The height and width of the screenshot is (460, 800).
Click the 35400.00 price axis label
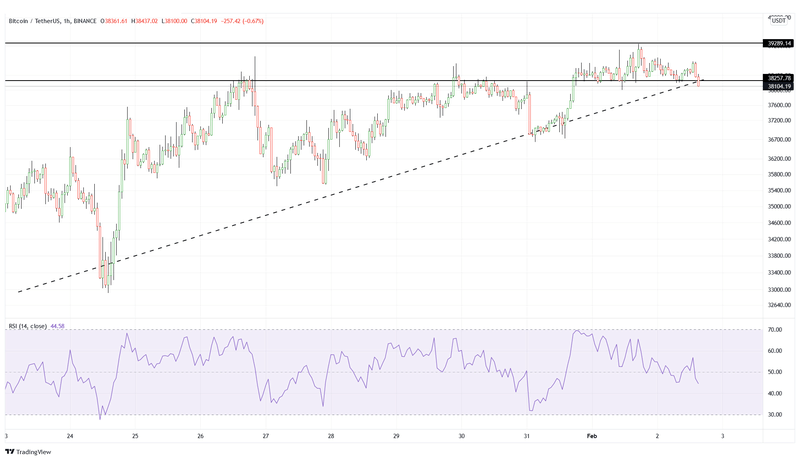[x=780, y=191]
